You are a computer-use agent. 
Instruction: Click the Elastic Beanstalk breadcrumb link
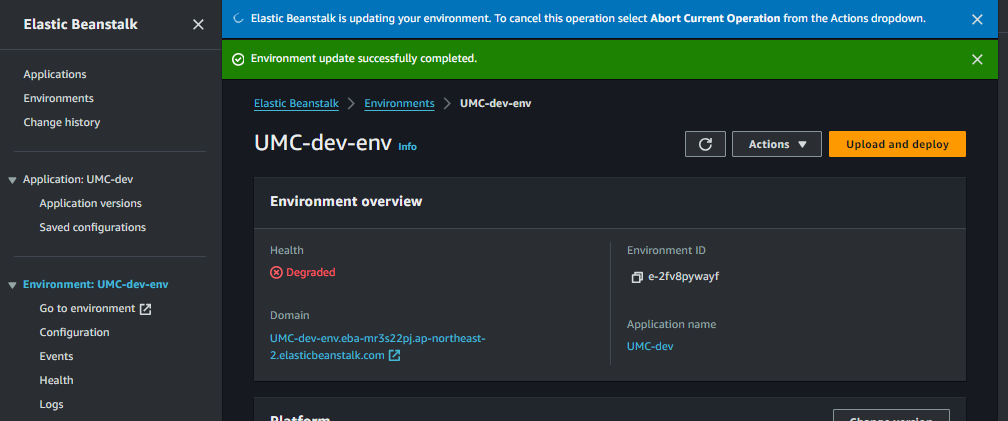tap(296, 103)
